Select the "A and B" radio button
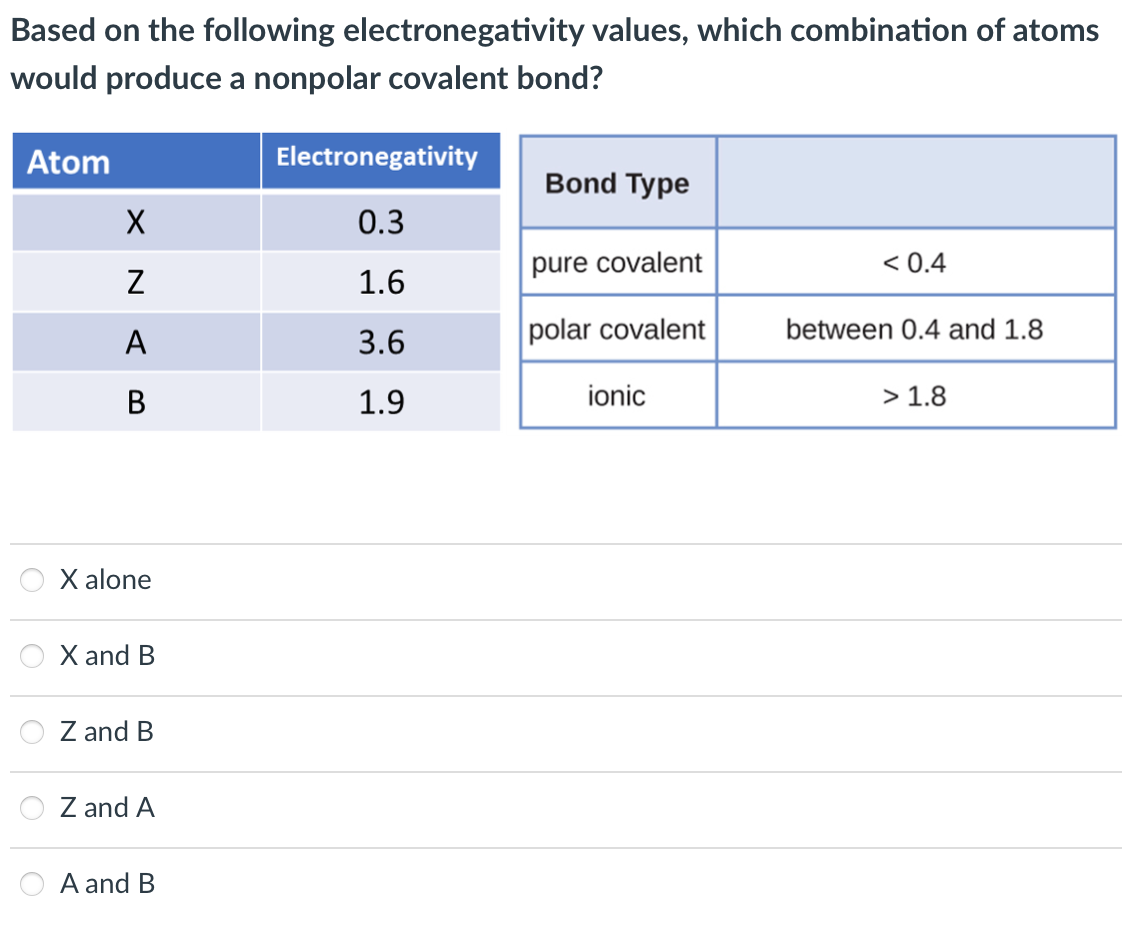Viewport: 1134px width, 942px height. tap(31, 884)
